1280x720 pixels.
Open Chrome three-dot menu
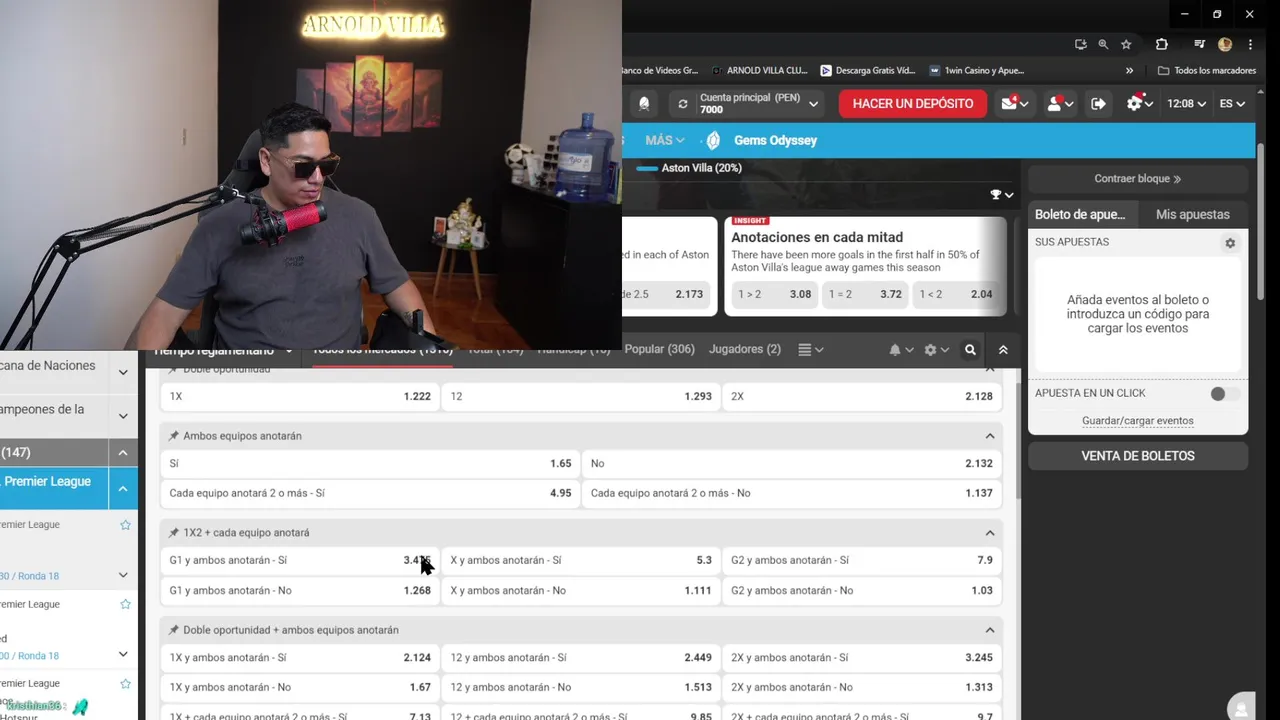(x=1249, y=44)
